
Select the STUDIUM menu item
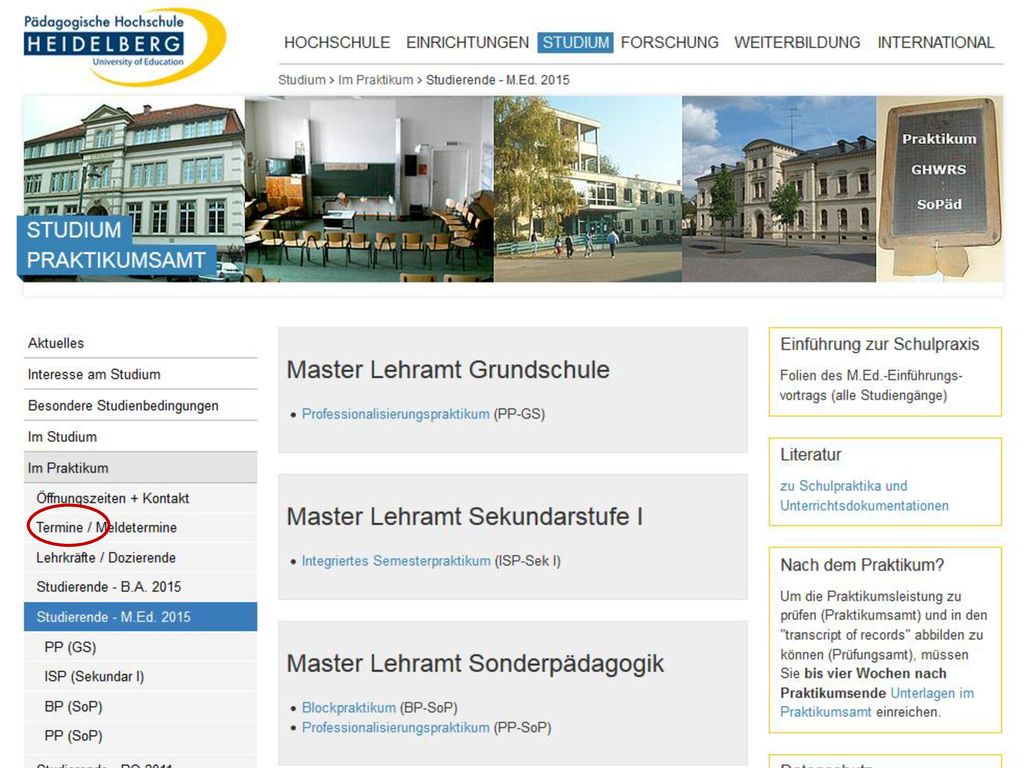(x=575, y=42)
